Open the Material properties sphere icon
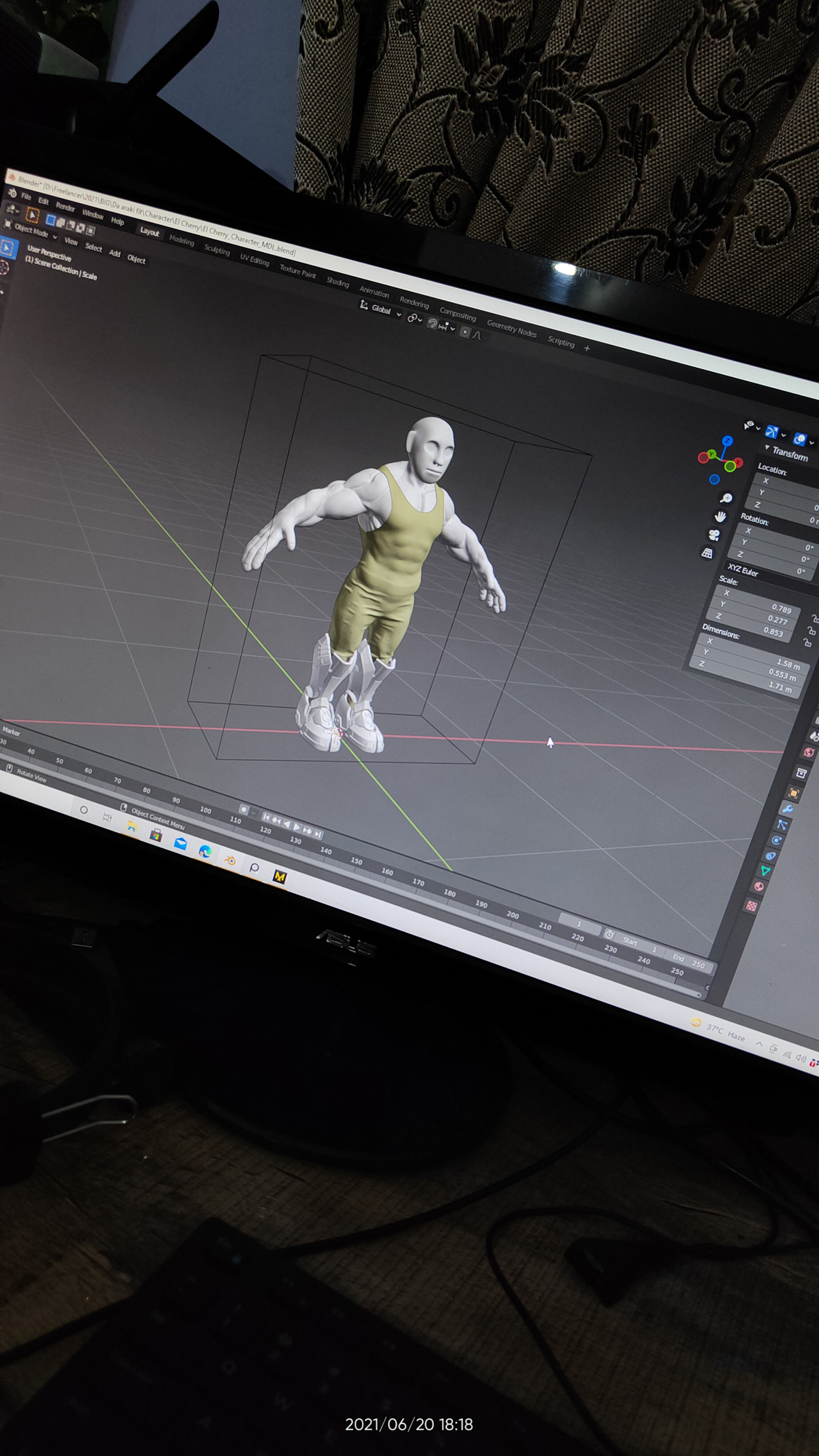Viewport: 819px width, 1456px height. 759,887
